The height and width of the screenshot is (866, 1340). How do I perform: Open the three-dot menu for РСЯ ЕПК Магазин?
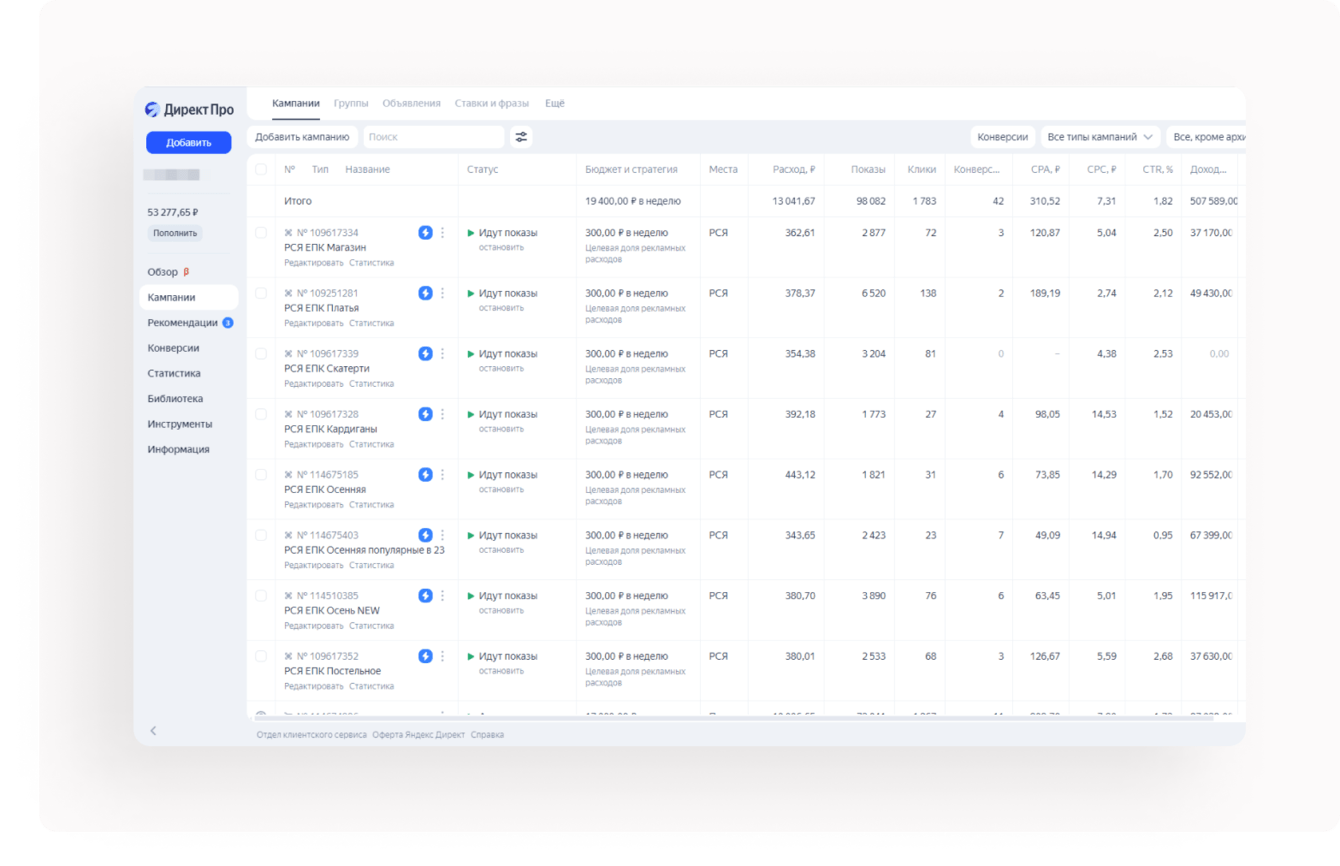tap(442, 233)
